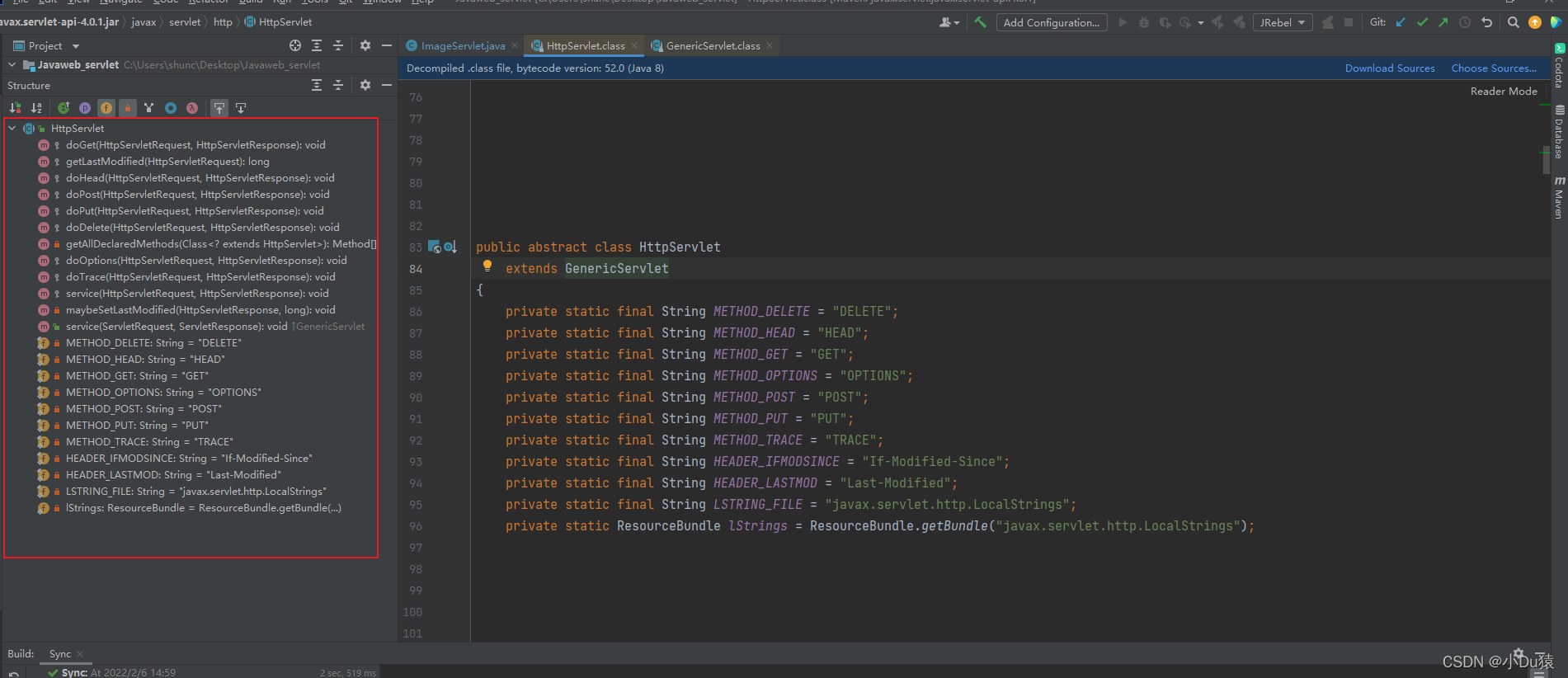Collapse the HttpServlet structure node
This screenshot has height=678, width=1568.
(x=12, y=128)
